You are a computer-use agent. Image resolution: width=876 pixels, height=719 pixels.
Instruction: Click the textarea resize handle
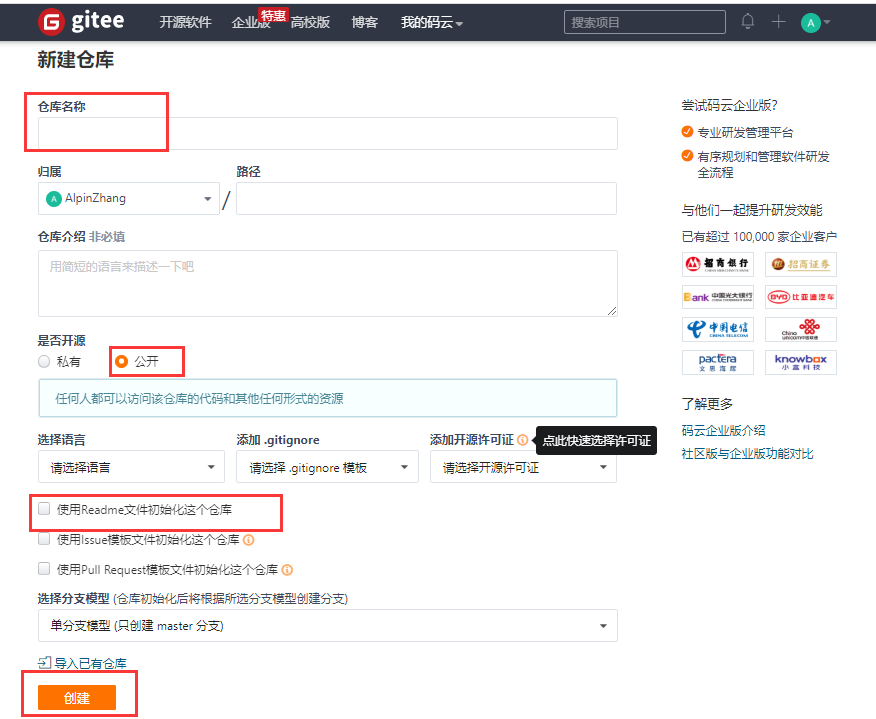(612, 311)
